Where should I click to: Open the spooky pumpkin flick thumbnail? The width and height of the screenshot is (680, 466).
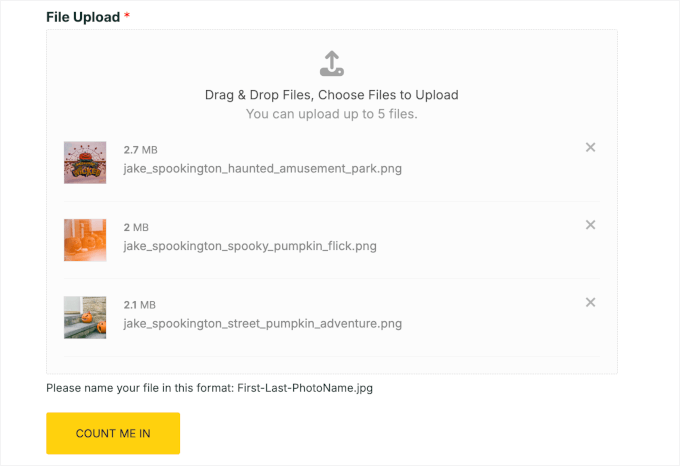(85, 240)
